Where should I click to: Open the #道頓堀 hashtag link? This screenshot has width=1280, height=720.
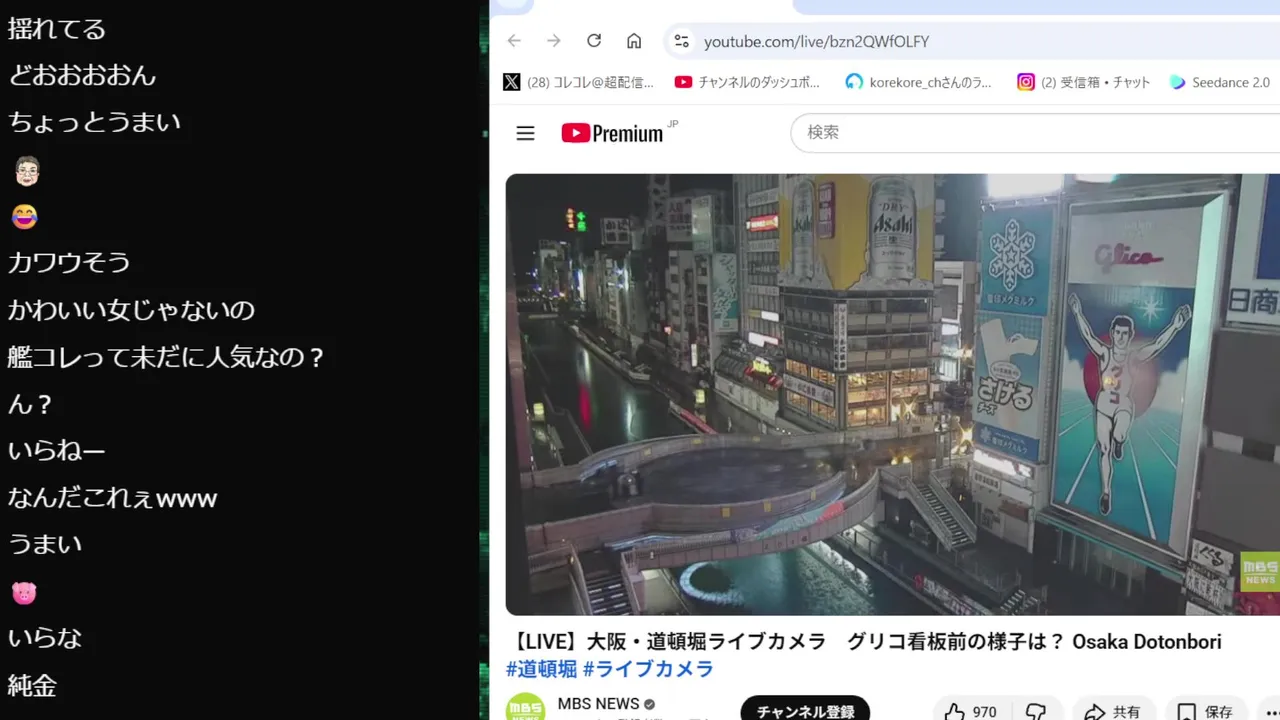541,669
